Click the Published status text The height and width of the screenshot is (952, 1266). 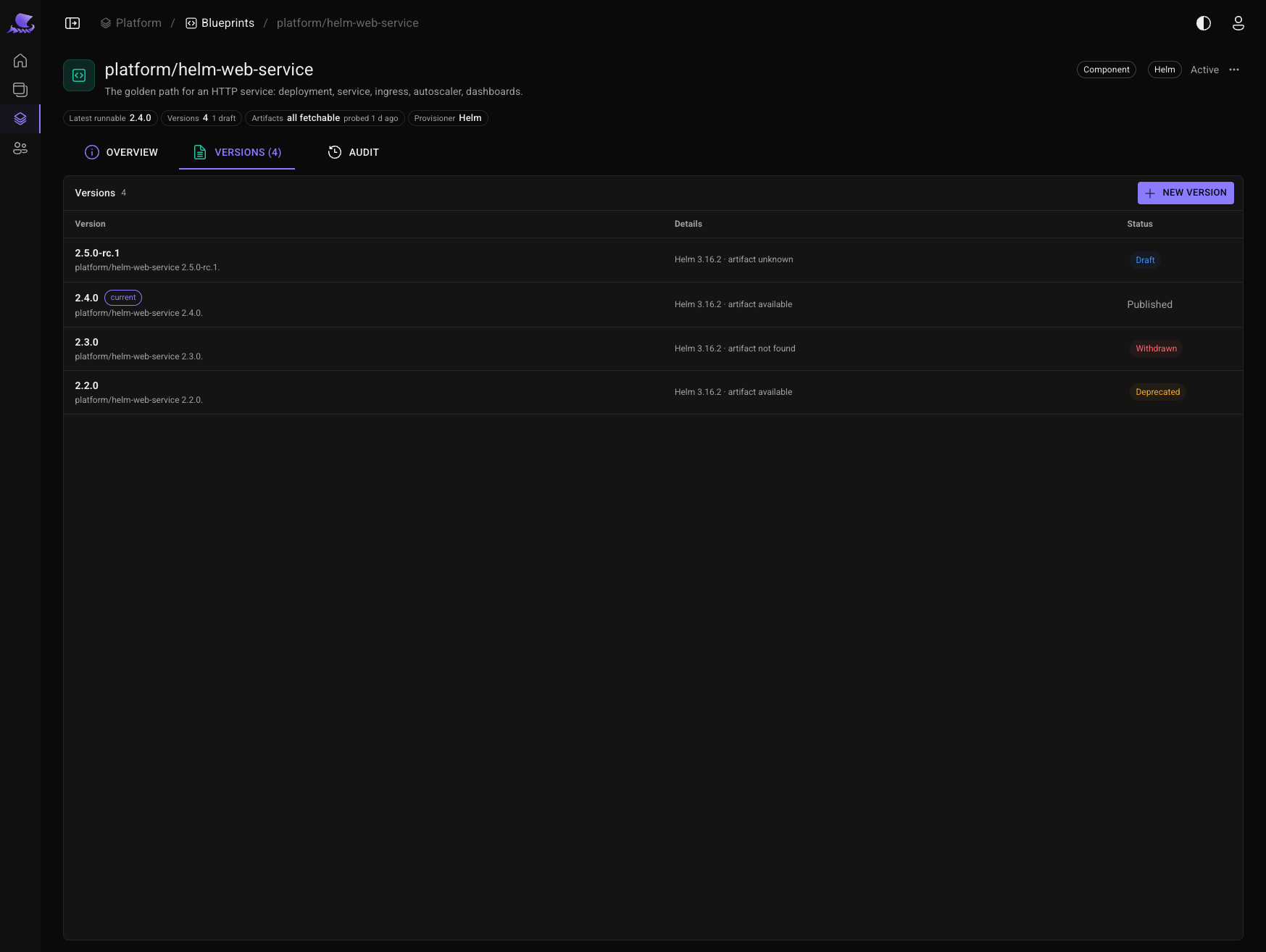pos(1149,304)
